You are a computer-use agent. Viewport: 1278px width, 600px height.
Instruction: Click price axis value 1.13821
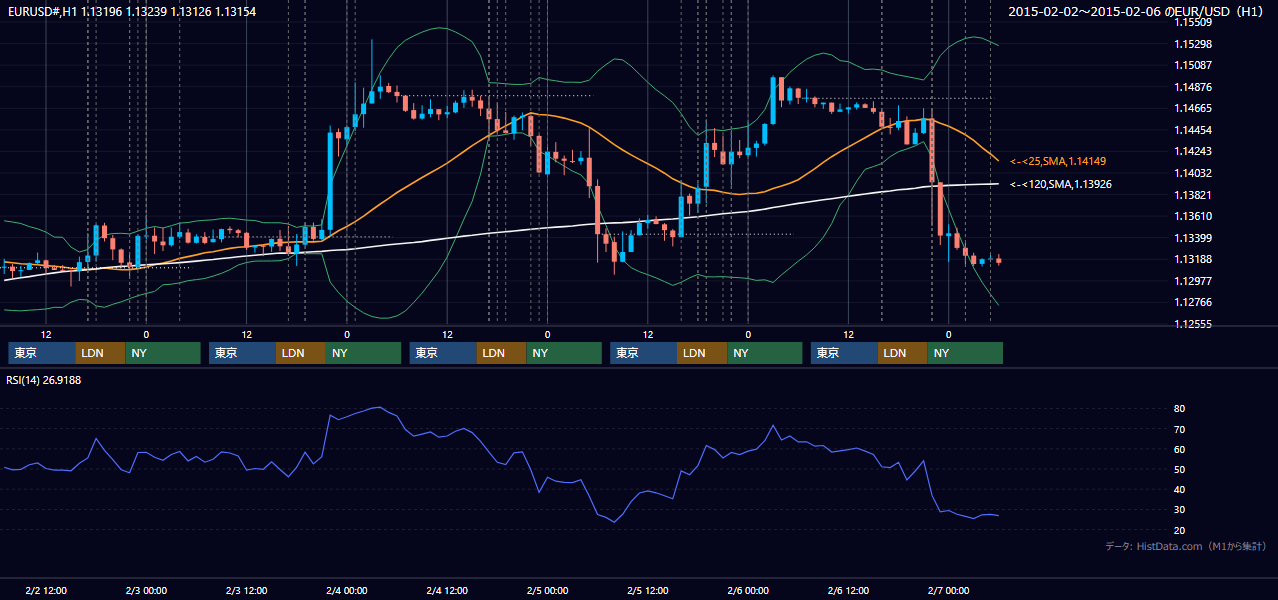point(1193,195)
